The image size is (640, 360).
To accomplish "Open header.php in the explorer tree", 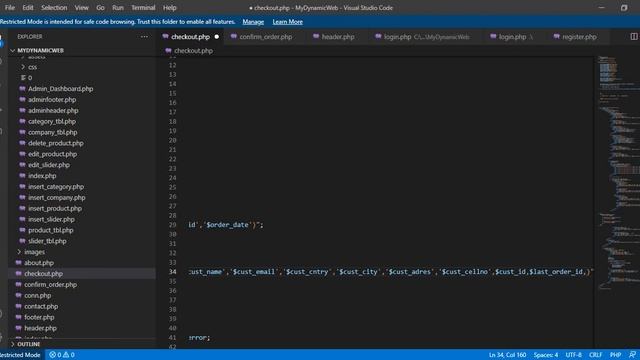I will coord(40,328).
